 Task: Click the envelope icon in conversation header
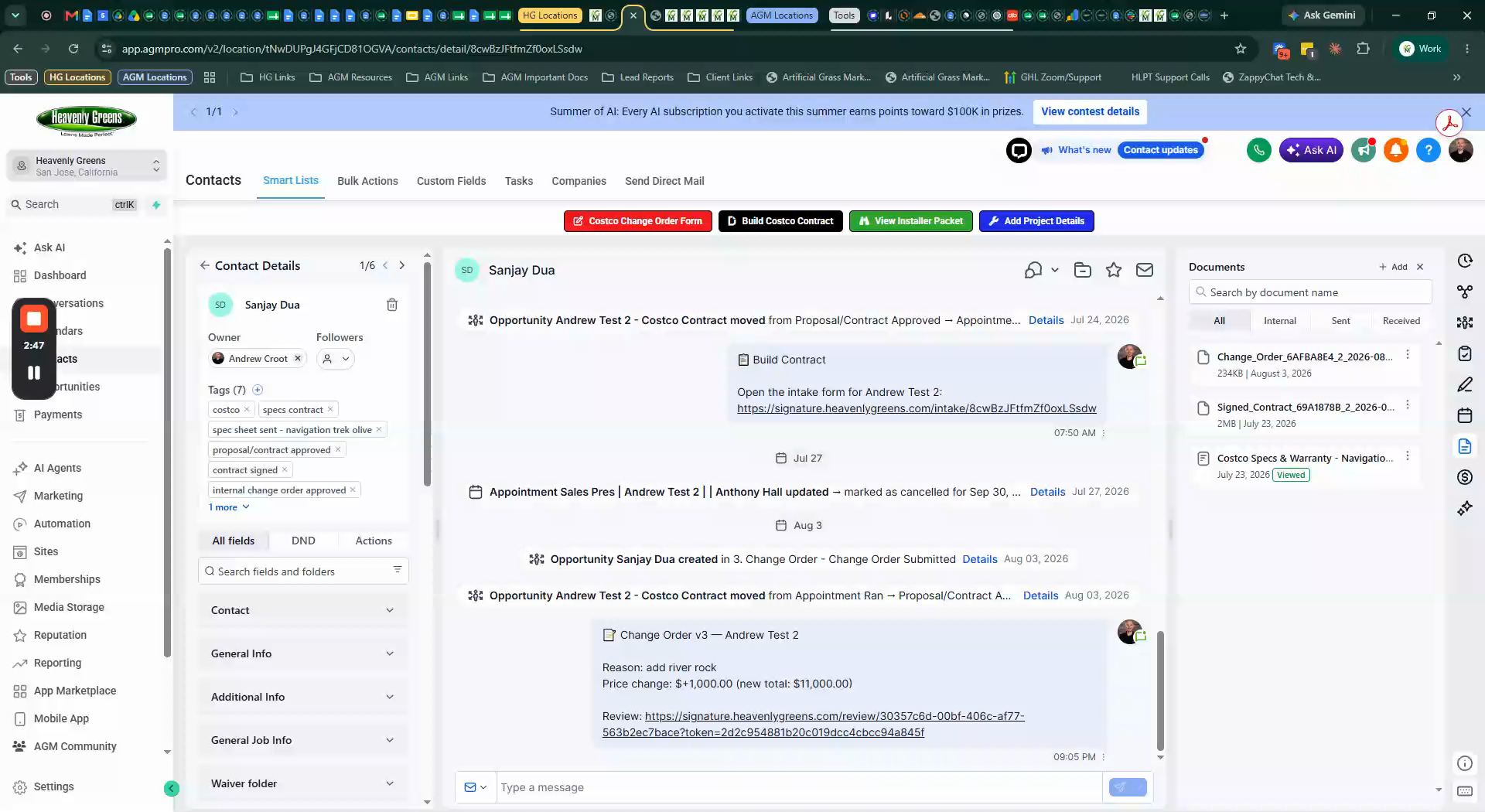[1145, 270]
